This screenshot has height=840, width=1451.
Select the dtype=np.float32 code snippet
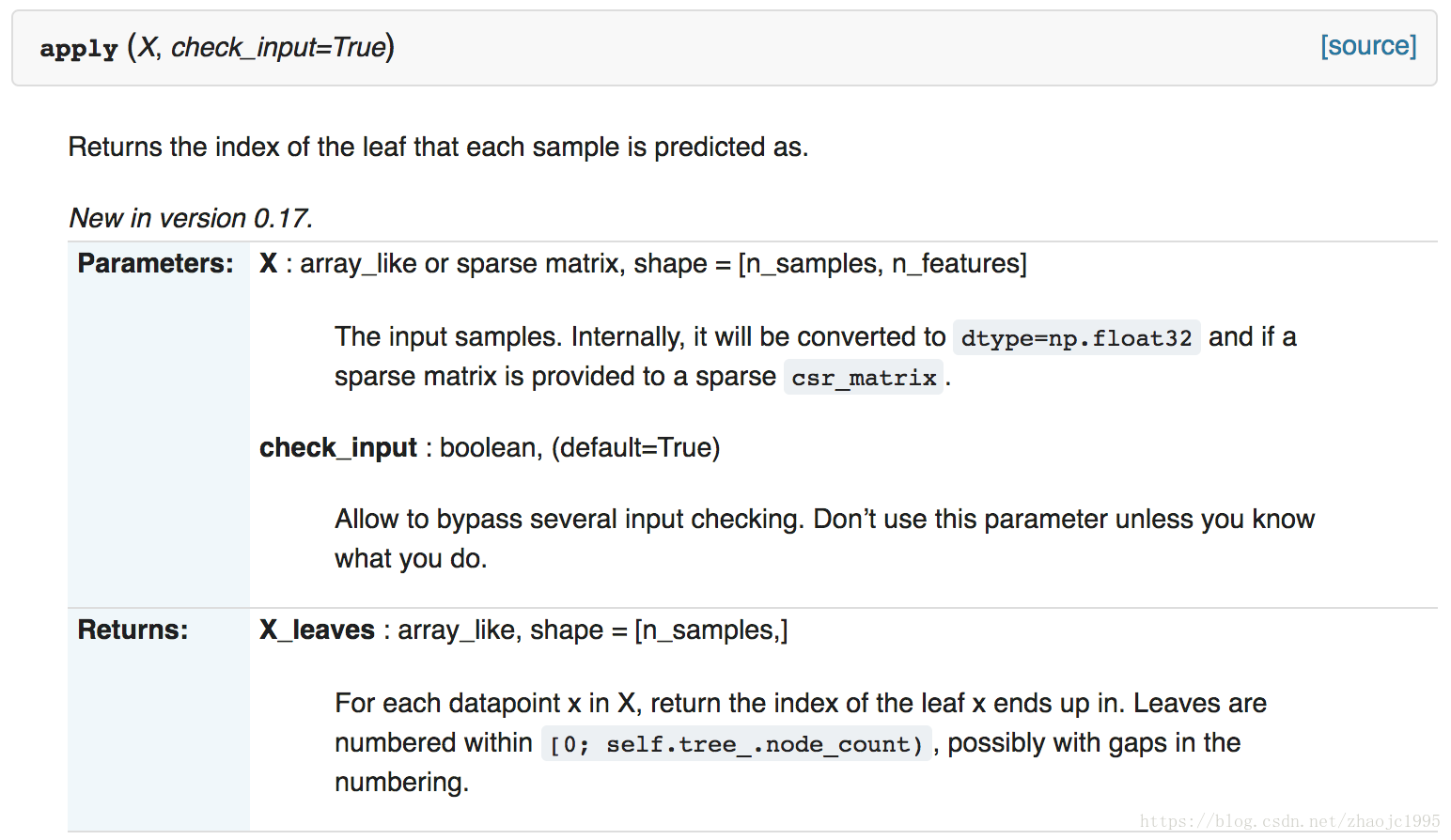point(1076,337)
